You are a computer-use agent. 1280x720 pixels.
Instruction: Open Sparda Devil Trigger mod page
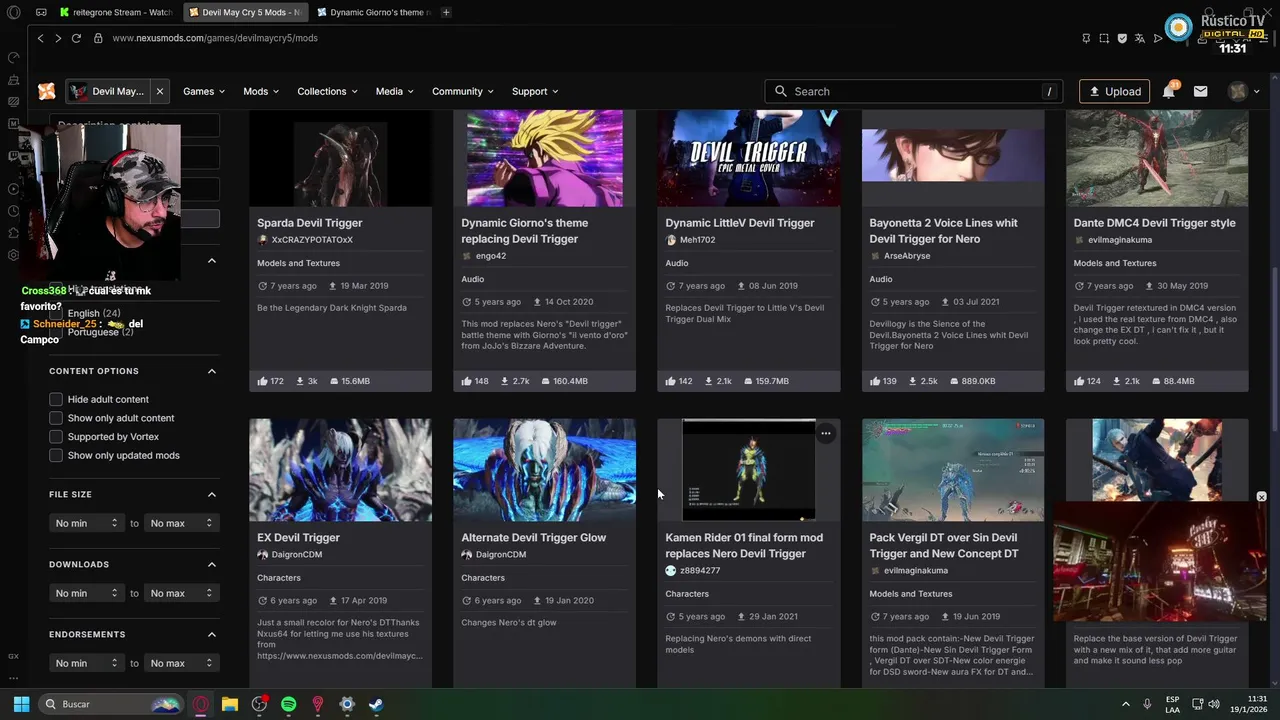pyautogui.click(x=310, y=223)
